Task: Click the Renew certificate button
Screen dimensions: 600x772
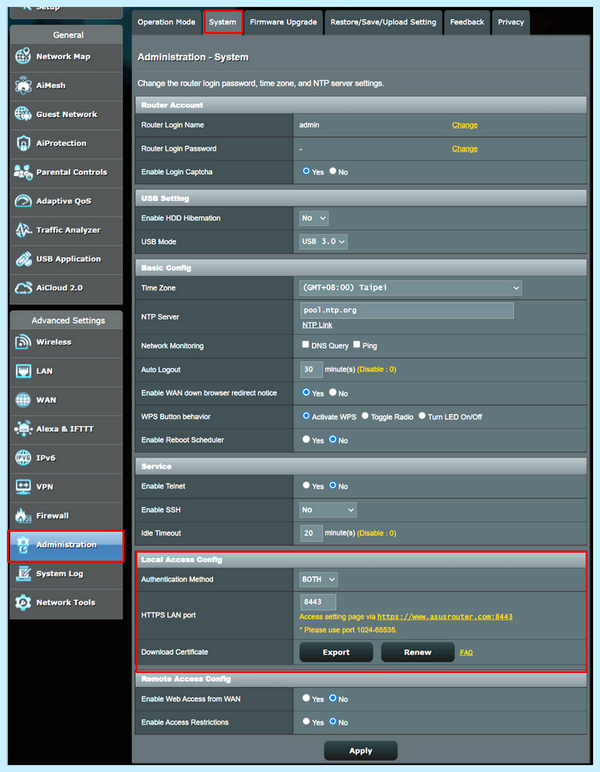Action: click(418, 652)
